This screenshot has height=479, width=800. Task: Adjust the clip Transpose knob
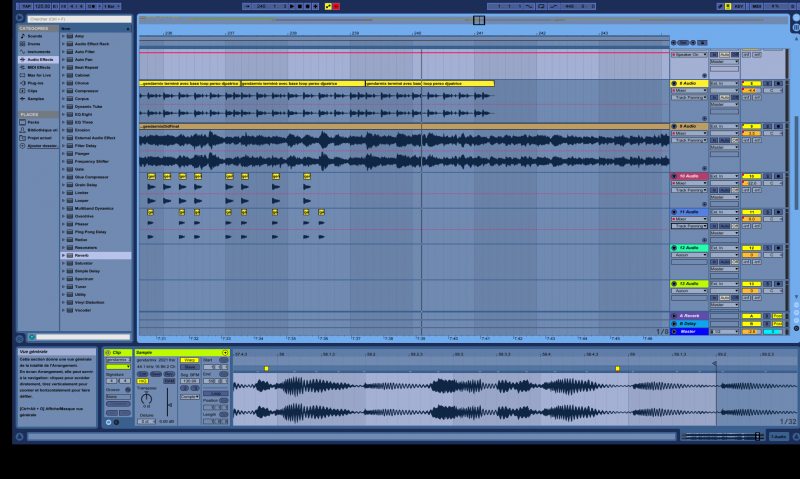[147, 399]
